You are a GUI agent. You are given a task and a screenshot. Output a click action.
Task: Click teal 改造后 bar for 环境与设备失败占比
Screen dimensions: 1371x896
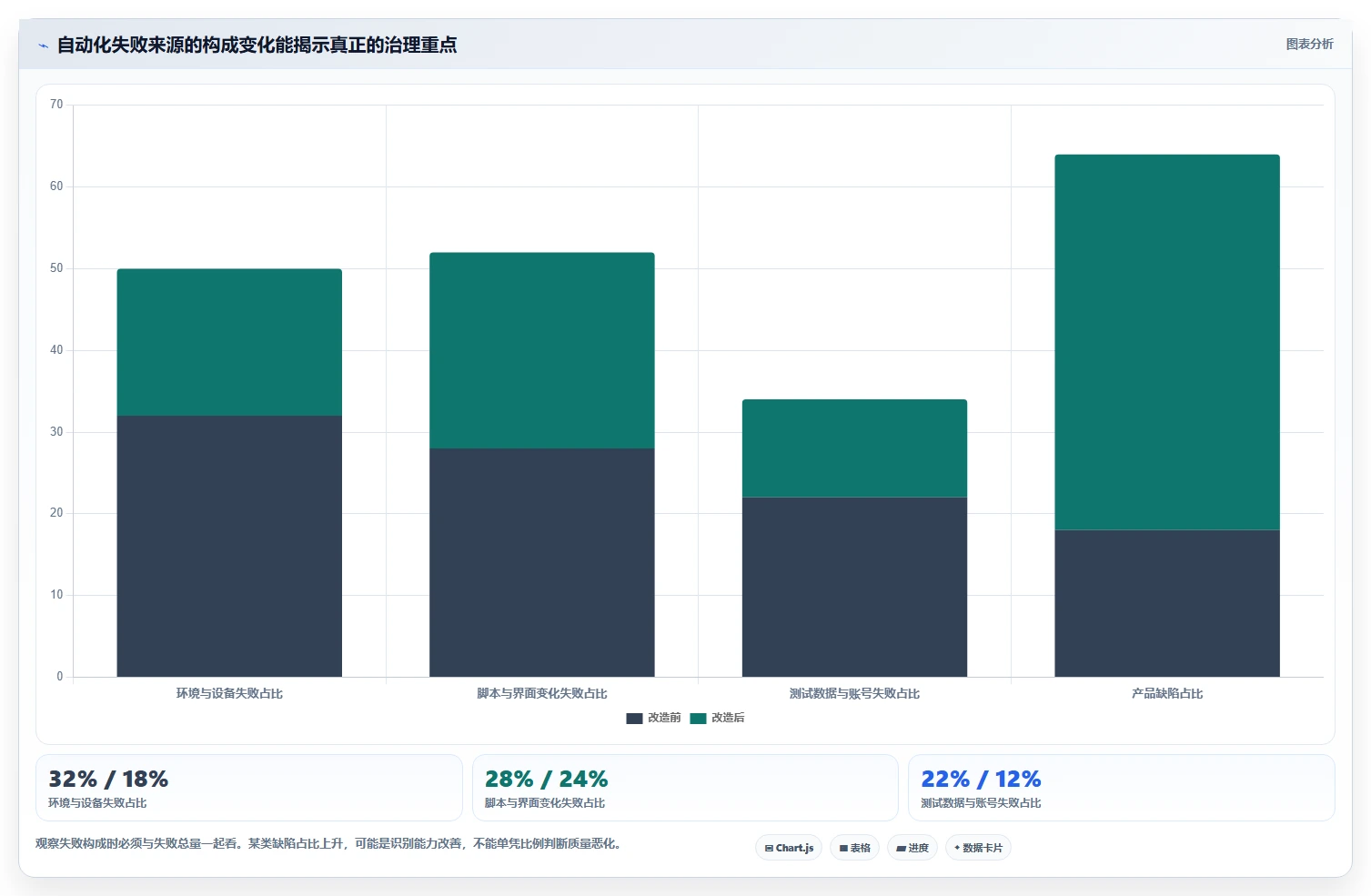coord(229,342)
